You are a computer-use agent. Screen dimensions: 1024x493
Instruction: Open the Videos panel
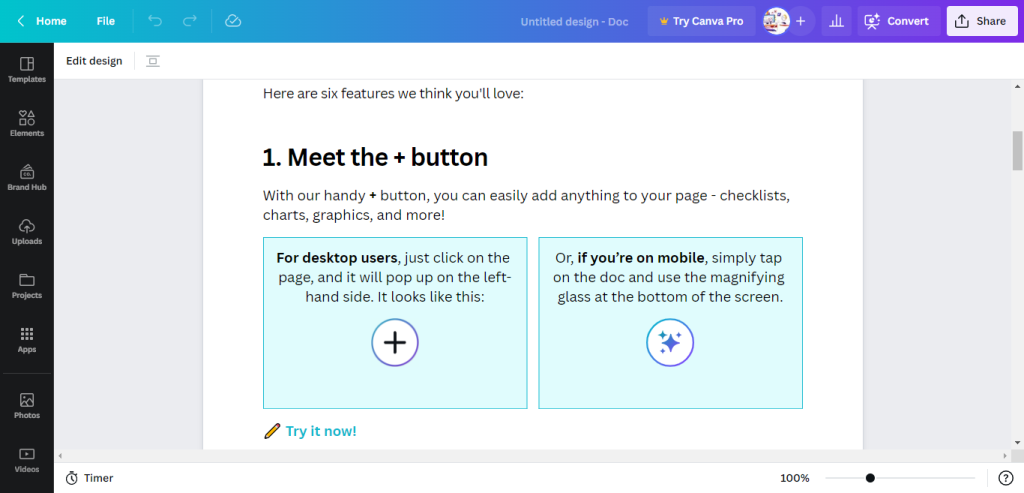coord(27,460)
